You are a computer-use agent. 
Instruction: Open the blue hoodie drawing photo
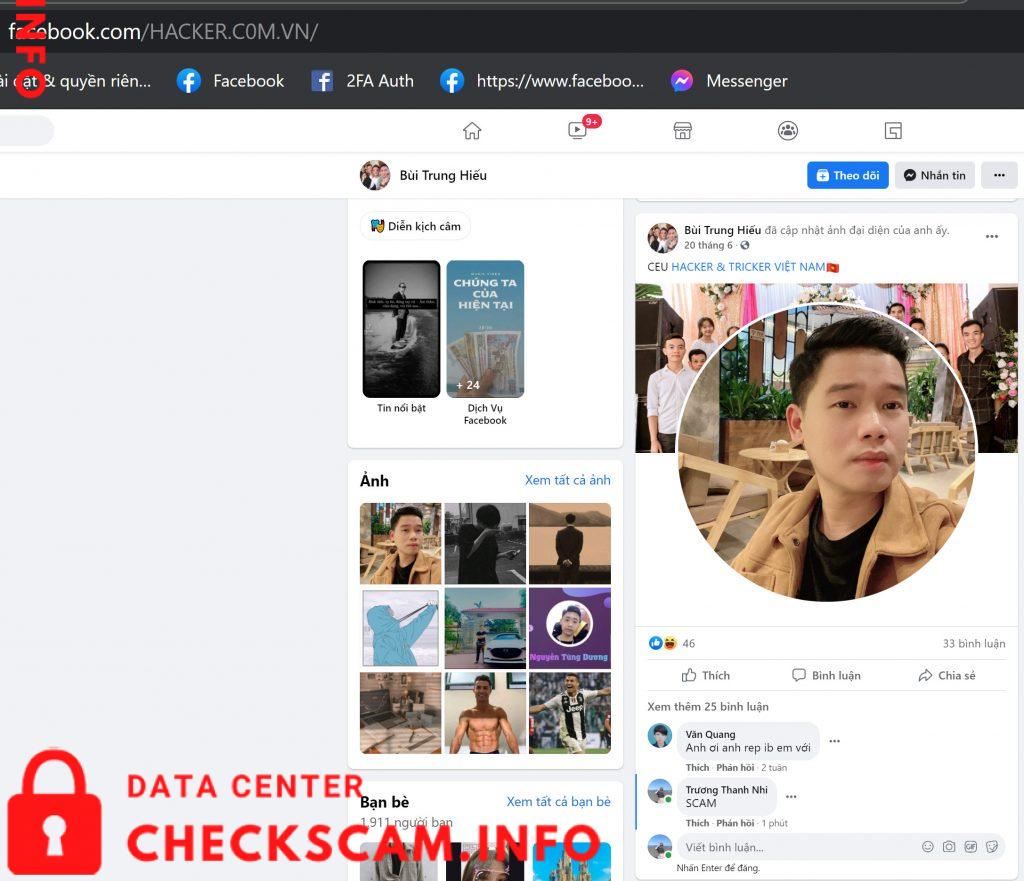[400, 628]
